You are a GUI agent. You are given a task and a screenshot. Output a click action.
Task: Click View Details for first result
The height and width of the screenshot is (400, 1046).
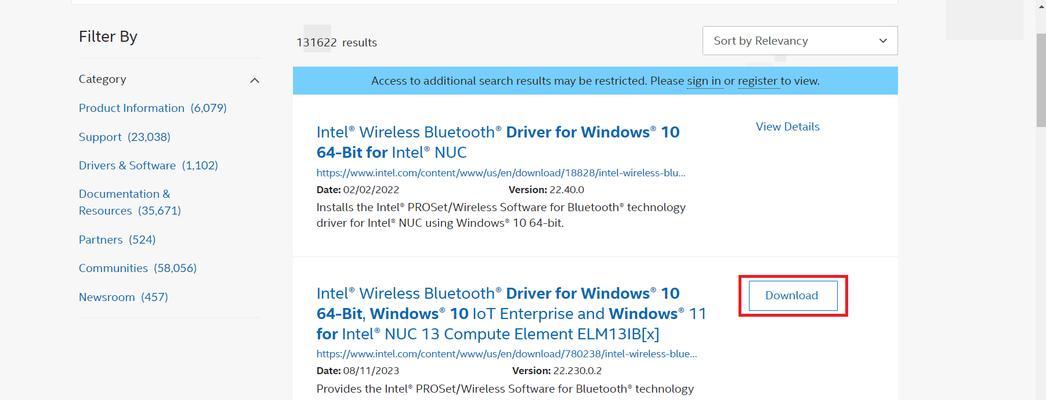(787, 127)
